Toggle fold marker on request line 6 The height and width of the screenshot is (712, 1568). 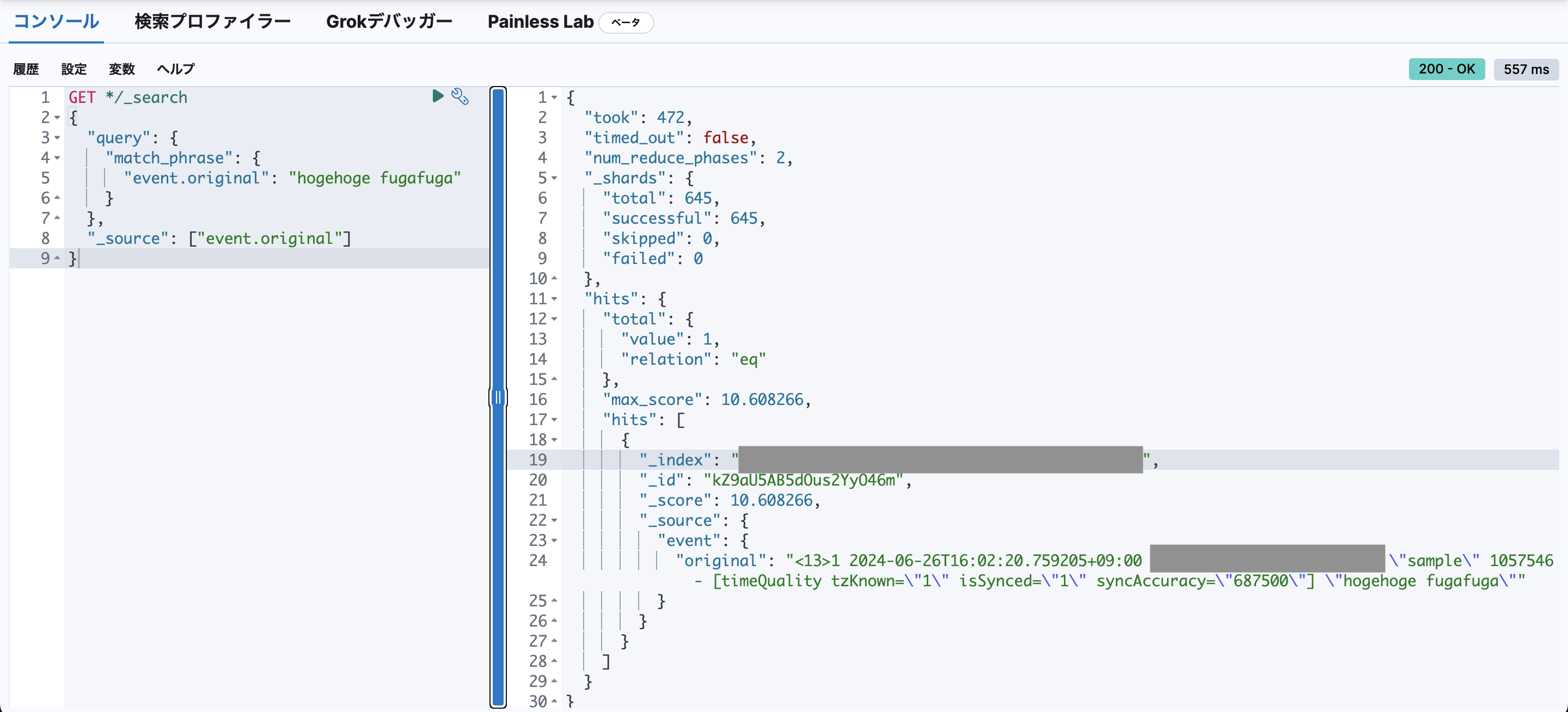57,198
